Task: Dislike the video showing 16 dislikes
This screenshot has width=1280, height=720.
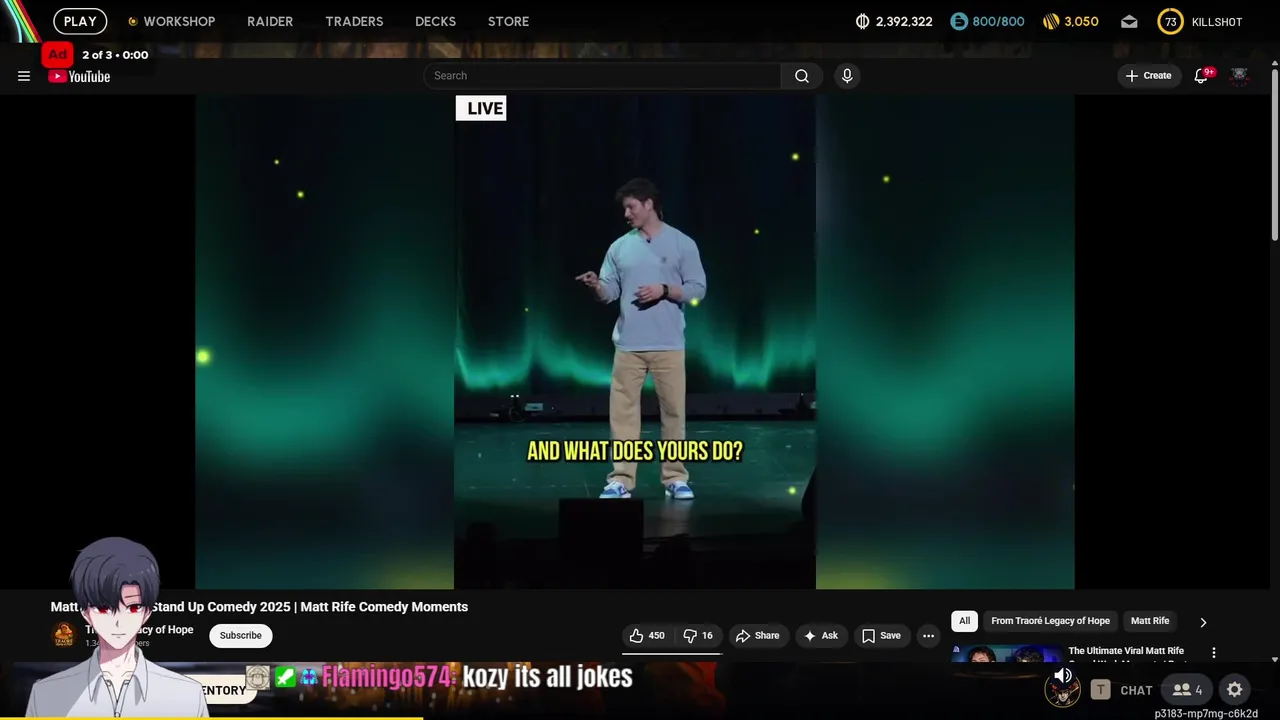Action: tap(699, 636)
